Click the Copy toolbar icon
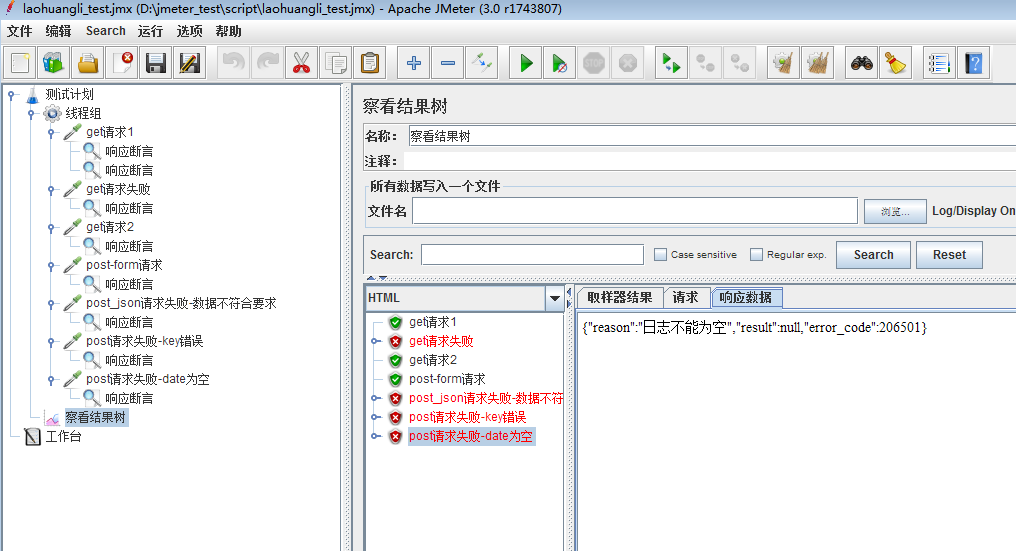1016x551 pixels. click(336, 63)
